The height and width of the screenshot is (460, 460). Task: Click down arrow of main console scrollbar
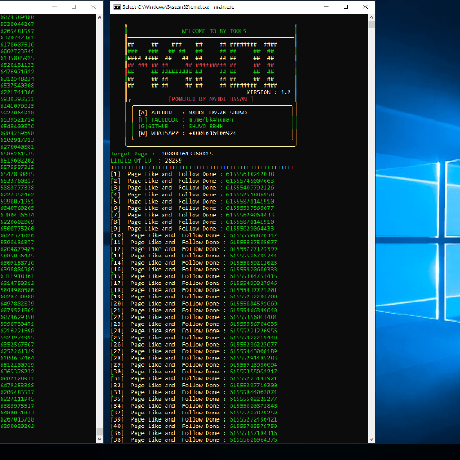[371, 440]
